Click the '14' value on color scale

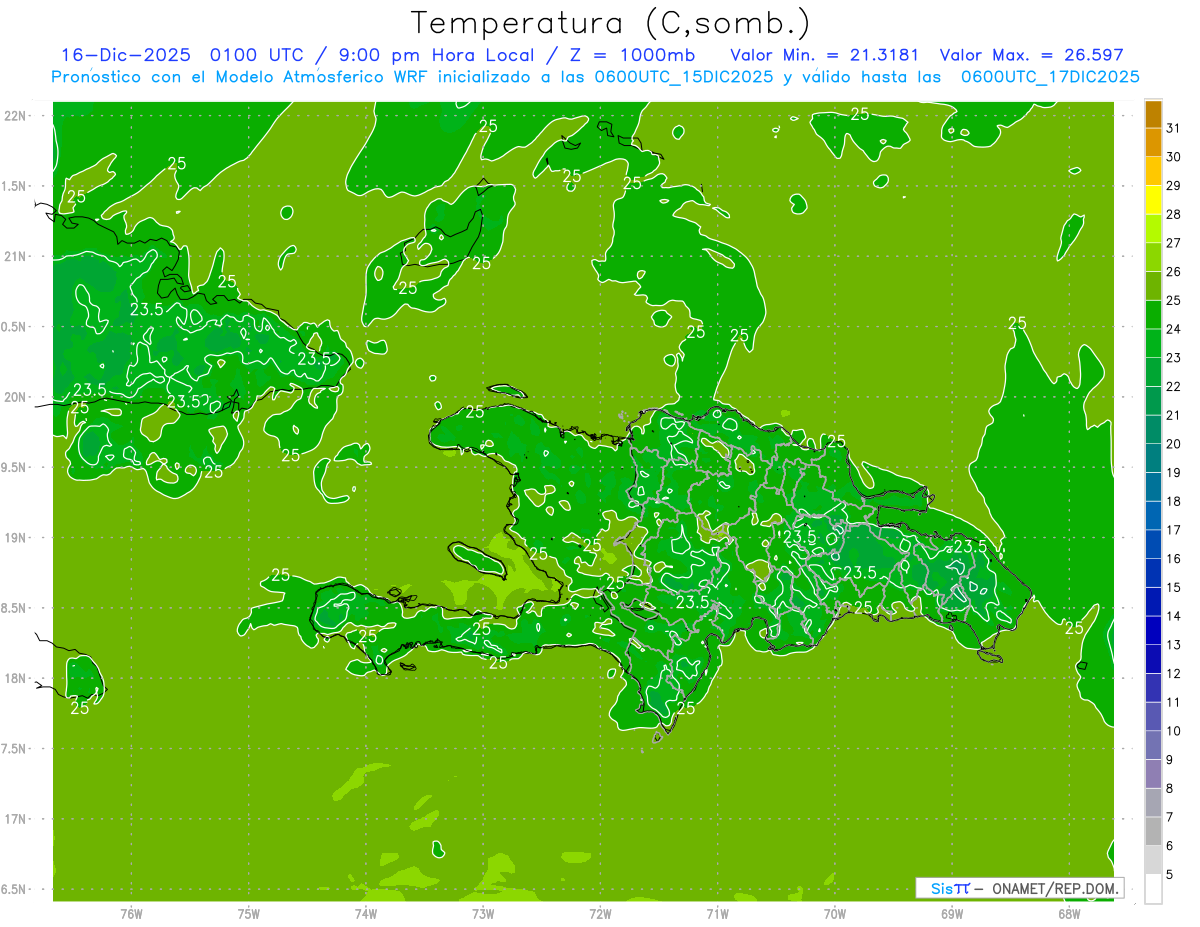(1173, 616)
